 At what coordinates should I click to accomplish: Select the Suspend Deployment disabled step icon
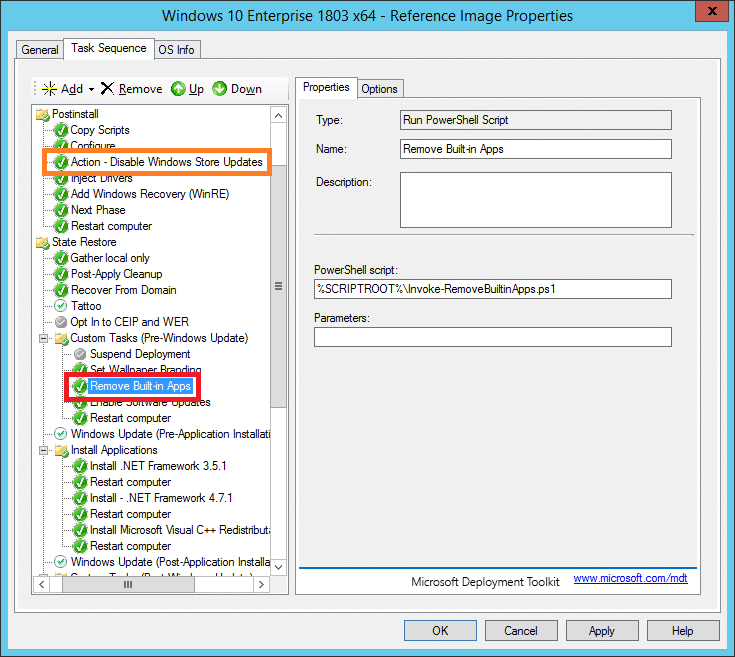pos(80,354)
